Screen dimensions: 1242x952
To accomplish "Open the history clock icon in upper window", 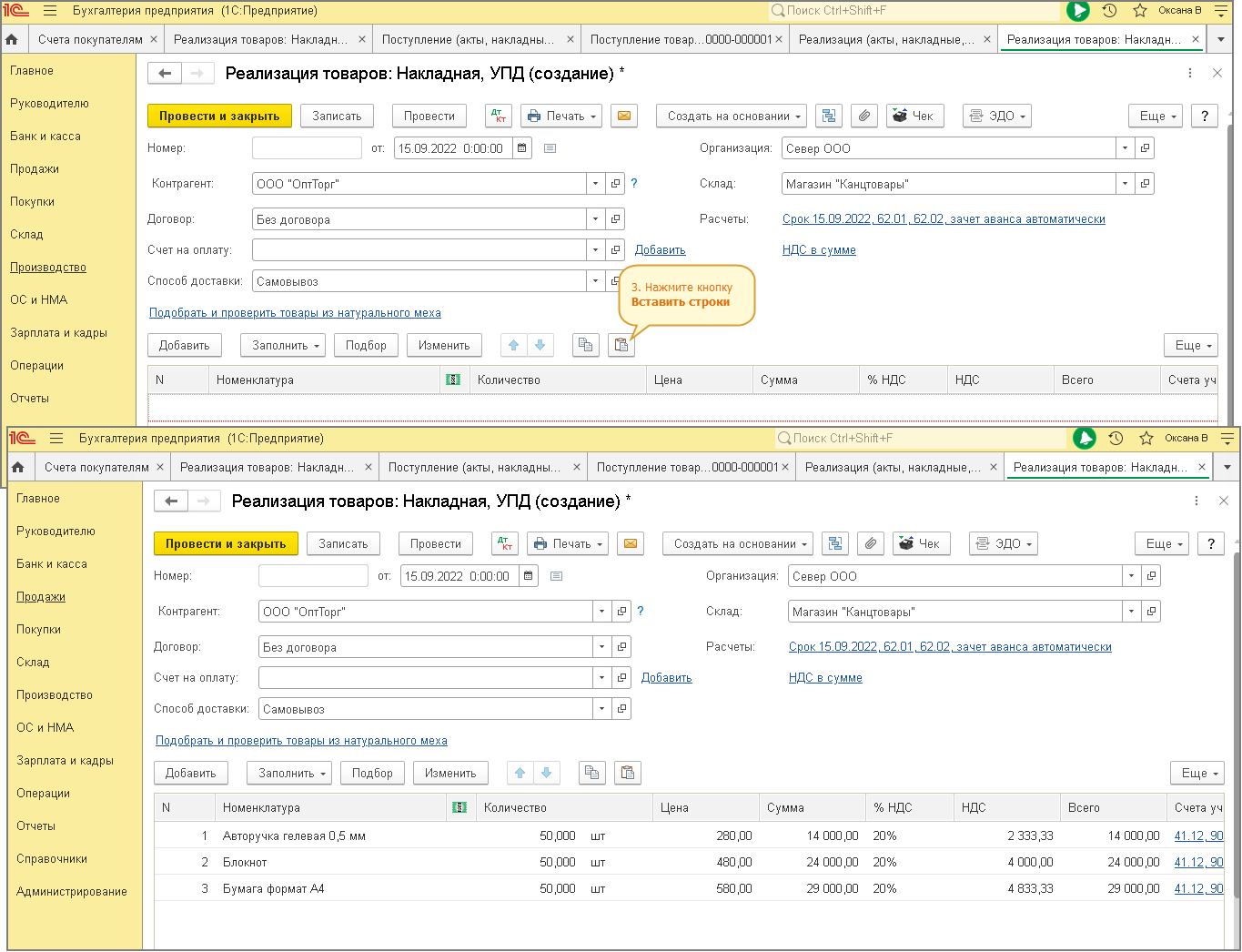I will tap(1109, 11).
